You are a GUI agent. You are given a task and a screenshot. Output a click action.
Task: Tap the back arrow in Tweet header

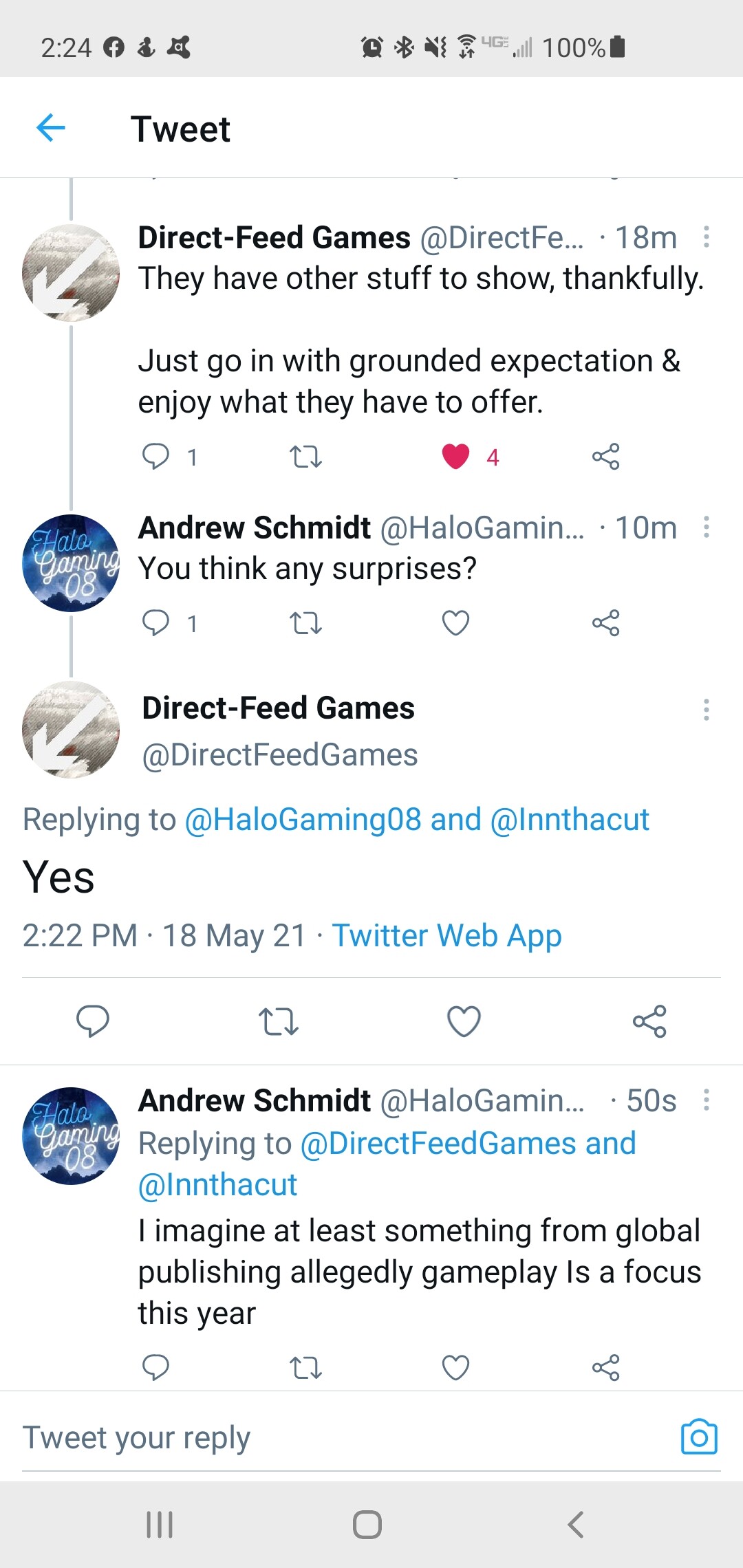tap(51, 128)
